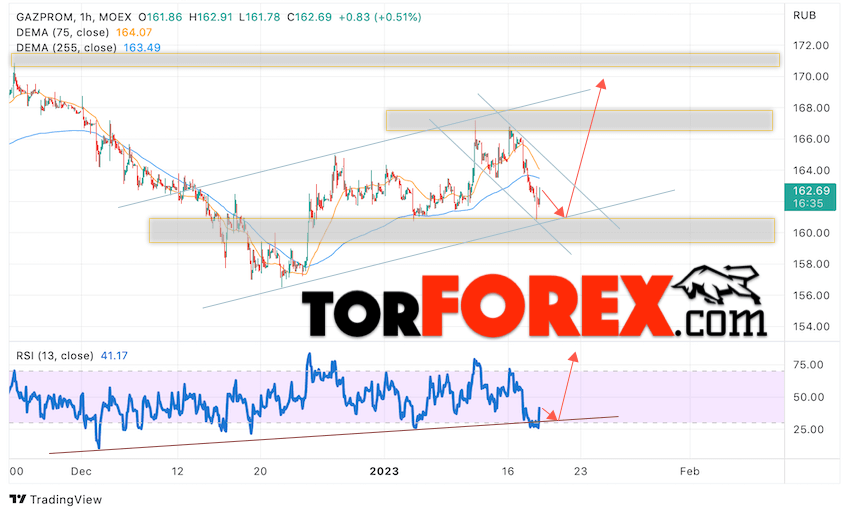Click the 154.00 price axis value
The width and height of the screenshot is (849, 515).
point(811,327)
